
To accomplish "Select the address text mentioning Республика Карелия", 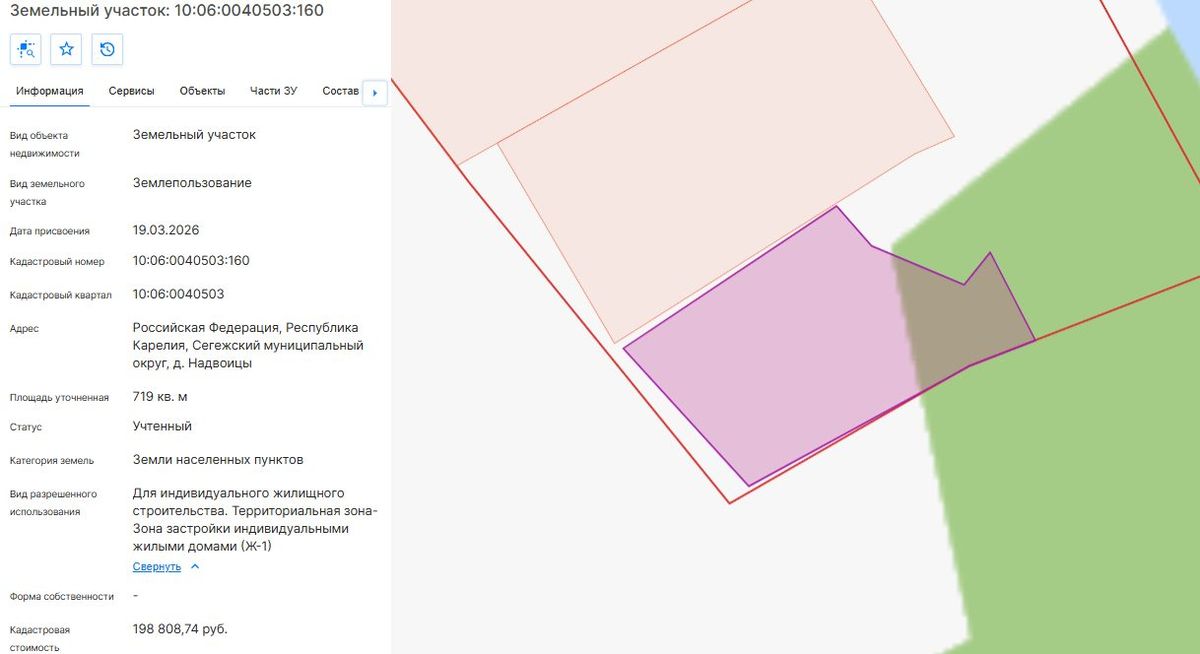I will (248, 345).
